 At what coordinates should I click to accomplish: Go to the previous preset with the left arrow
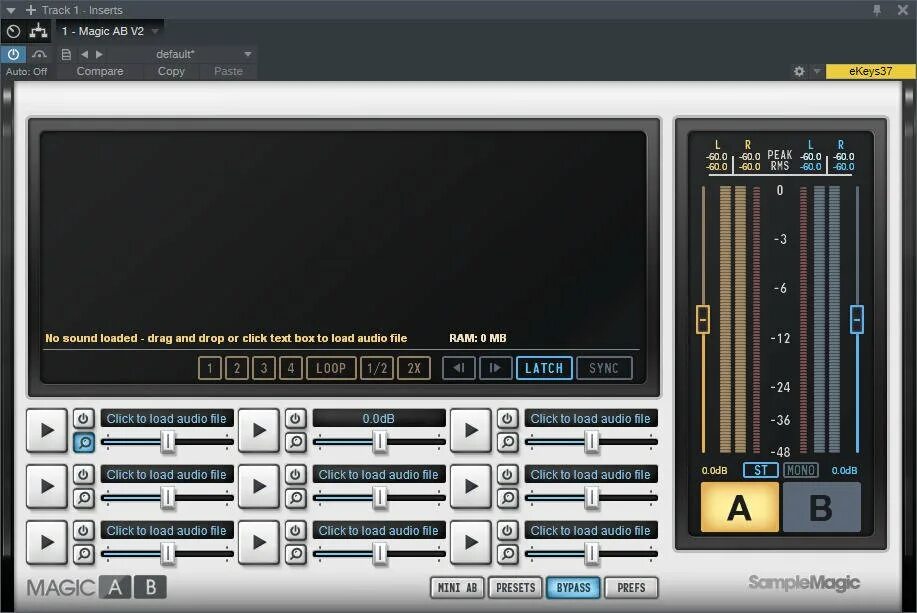click(x=85, y=54)
